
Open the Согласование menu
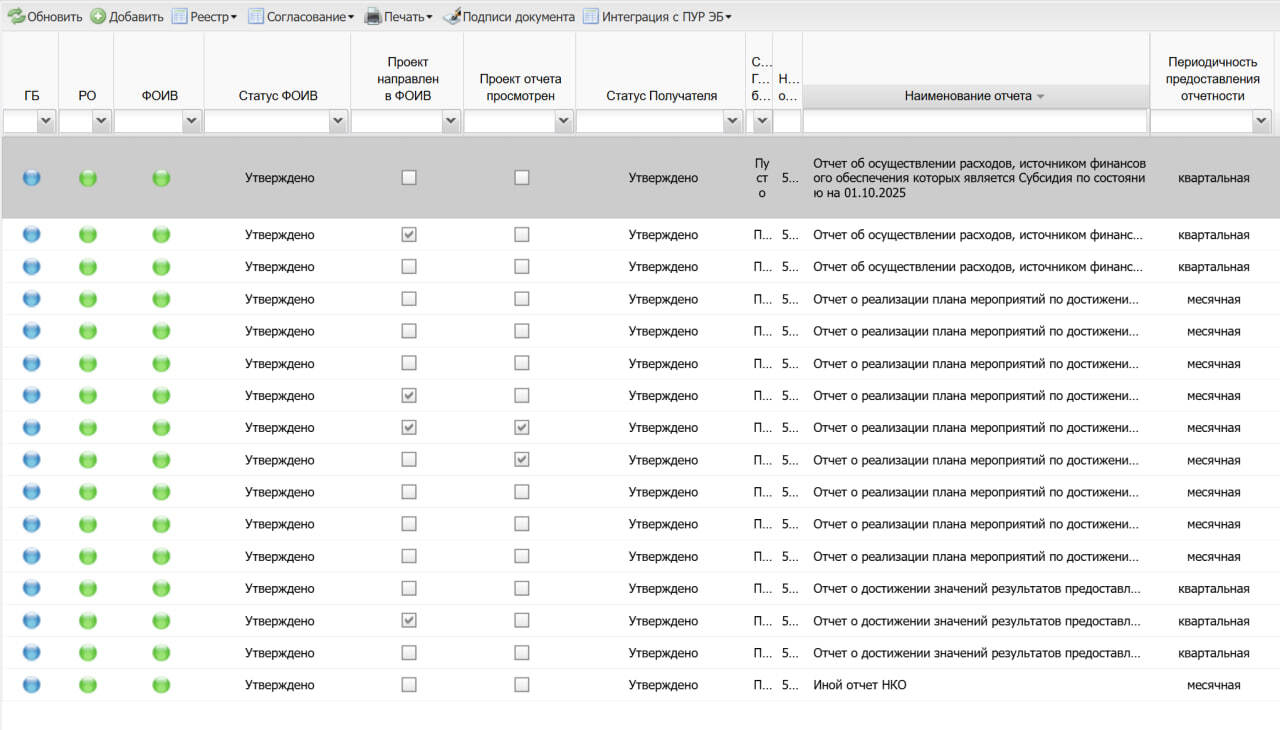tap(310, 16)
